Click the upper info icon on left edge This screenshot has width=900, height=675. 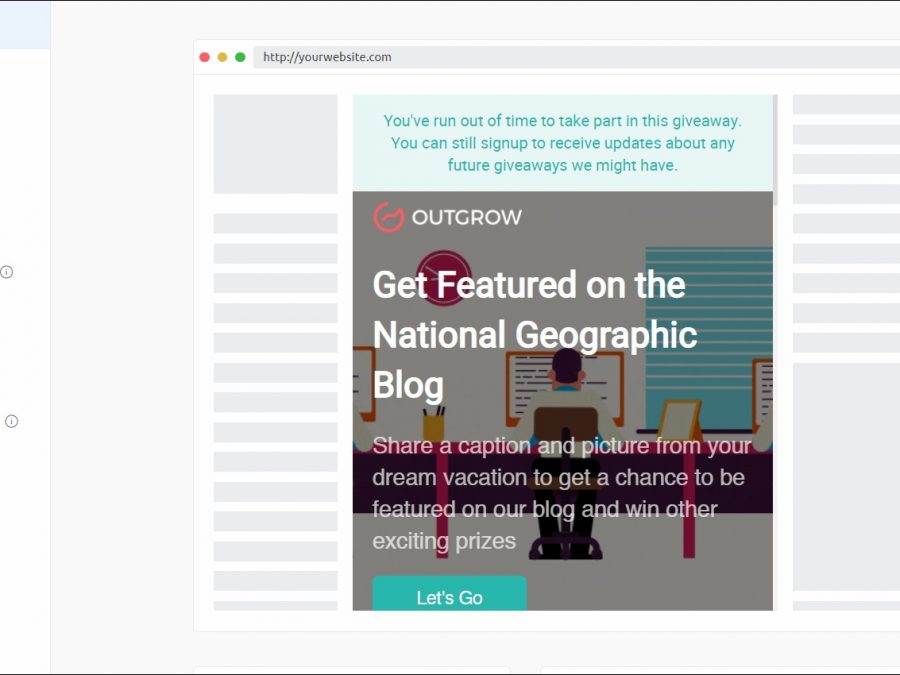[x=7, y=272]
